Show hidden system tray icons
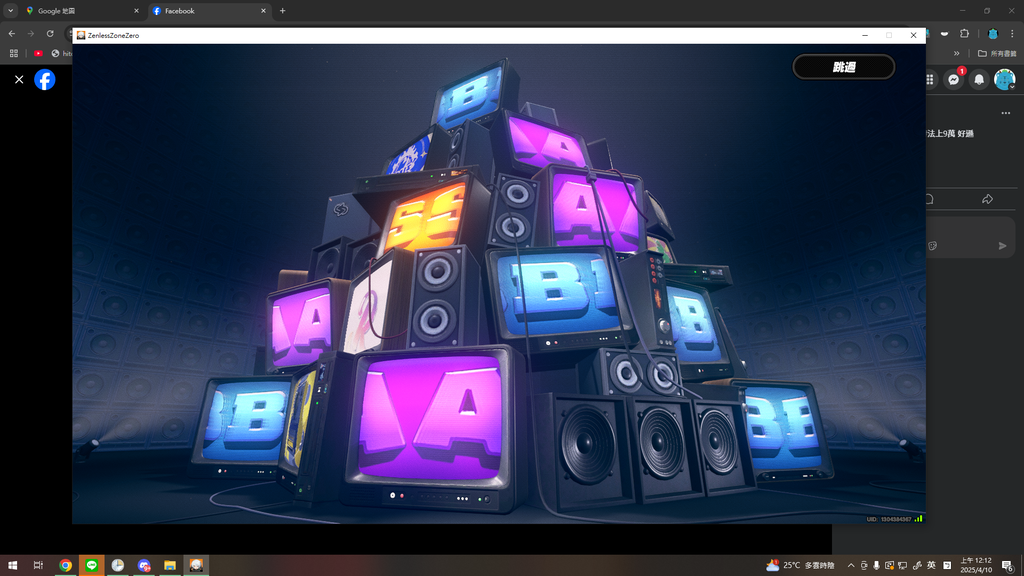 (x=850, y=566)
